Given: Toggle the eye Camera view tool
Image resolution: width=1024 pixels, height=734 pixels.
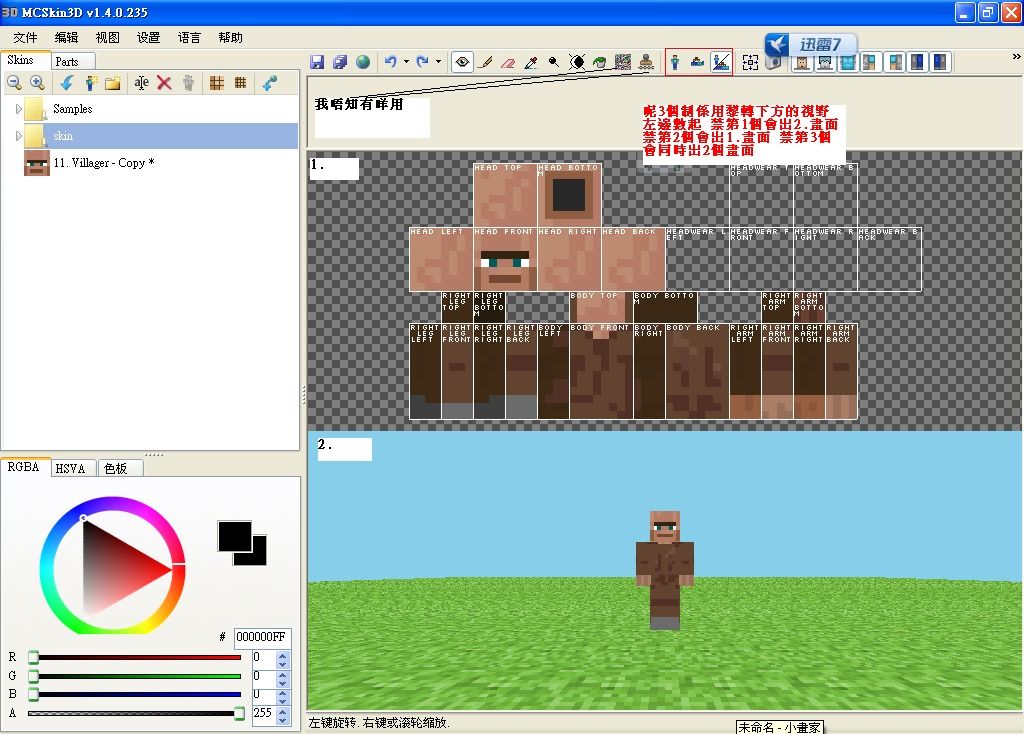Looking at the screenshot, I should 462,62.
